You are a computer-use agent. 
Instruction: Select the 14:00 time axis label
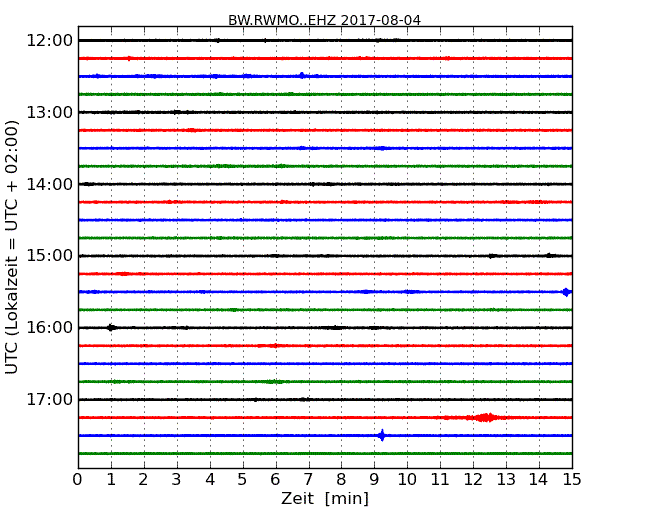(49, 184)
